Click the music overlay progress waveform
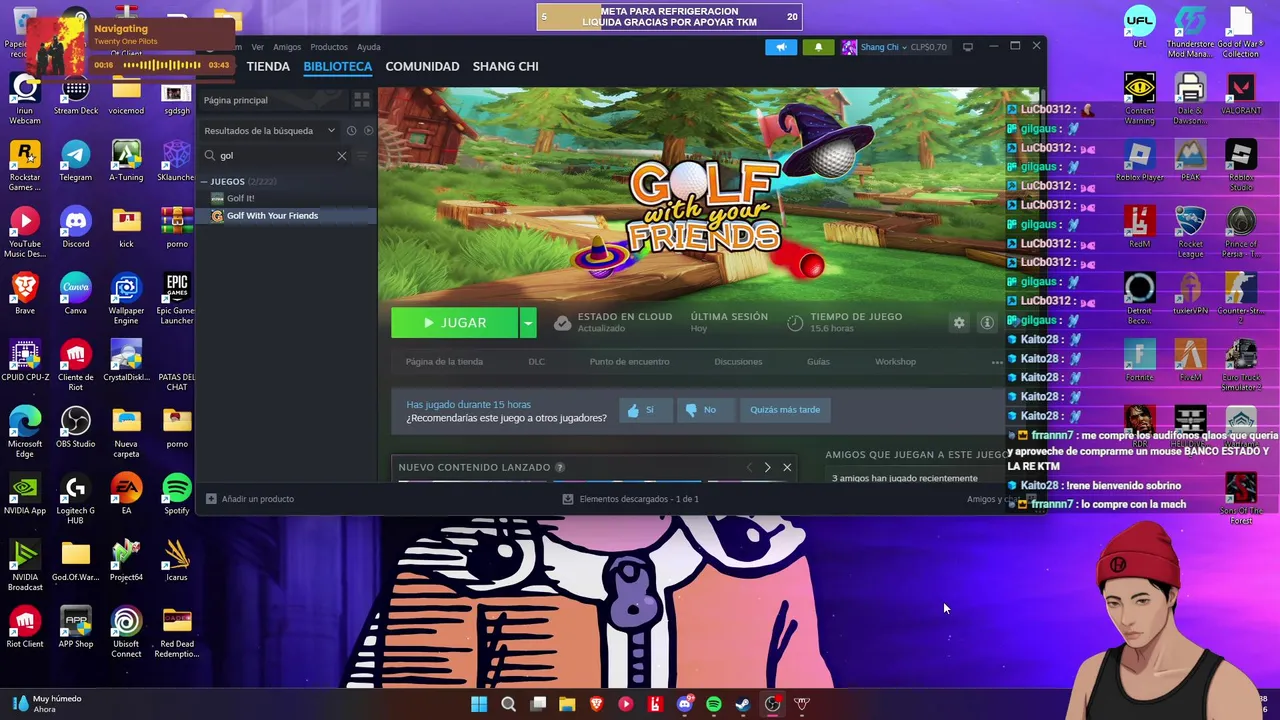The width and height of the screenshot is (1280, 720). point(161,65)
